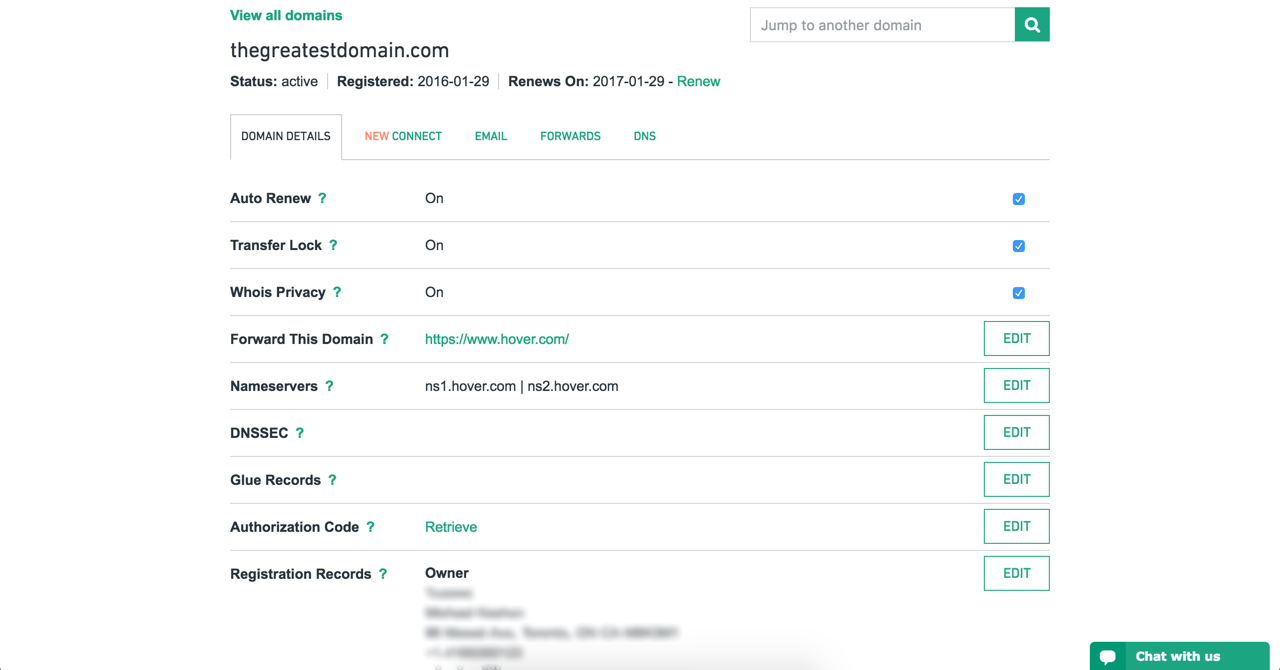The image size is (1280, 670).
Task: Click the Renew link
Action: point(698,81)
